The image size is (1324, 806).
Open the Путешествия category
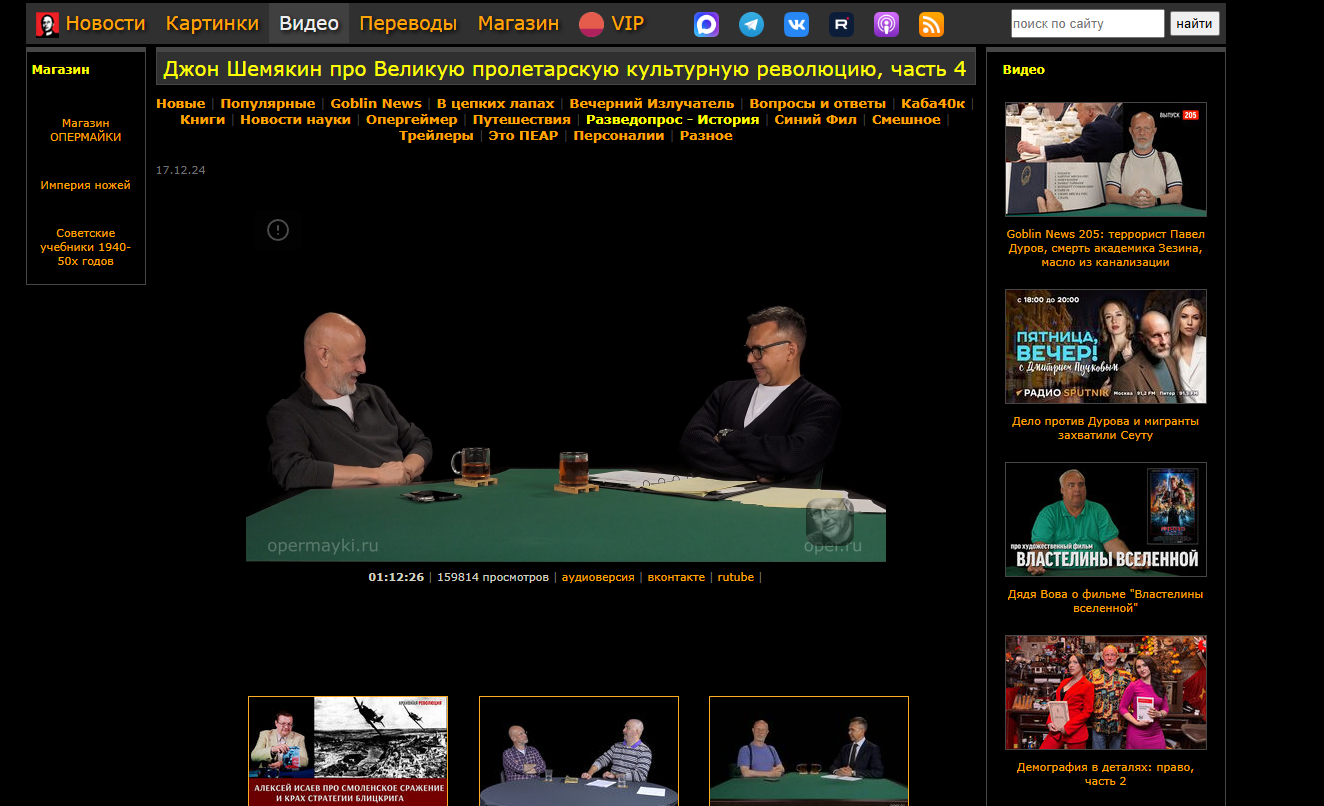click(522, 120)
